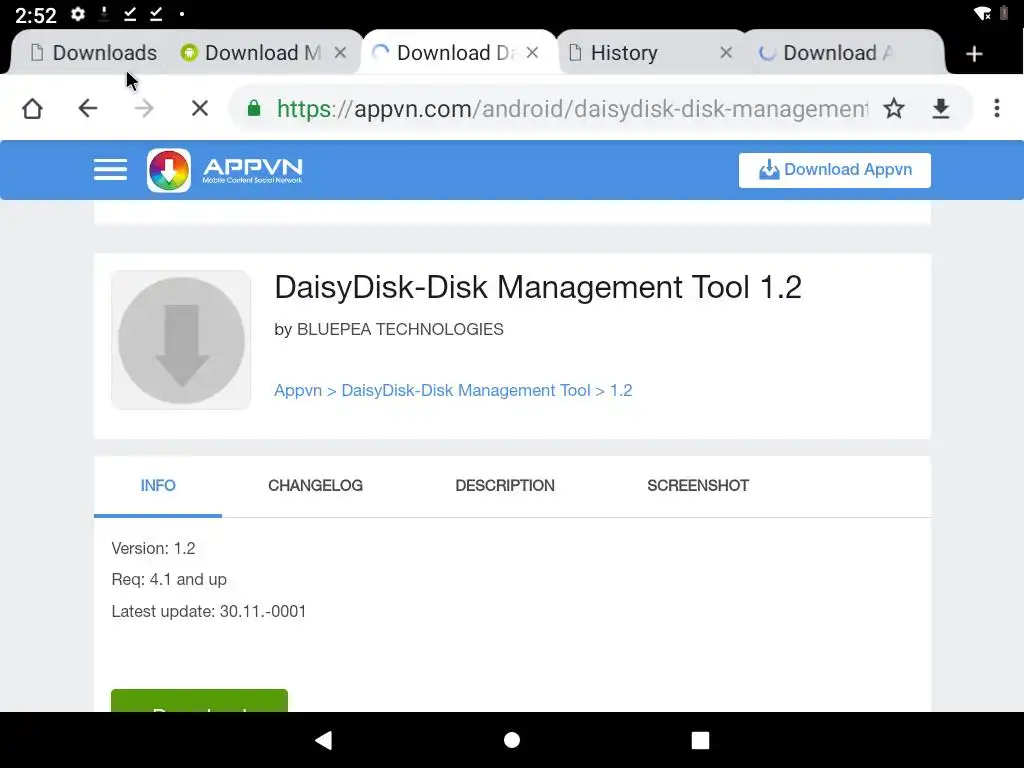This screenshot has width=1024, height=768.
Task: Tap the 2:52 clock in status bar
Action: pos(36,14)
